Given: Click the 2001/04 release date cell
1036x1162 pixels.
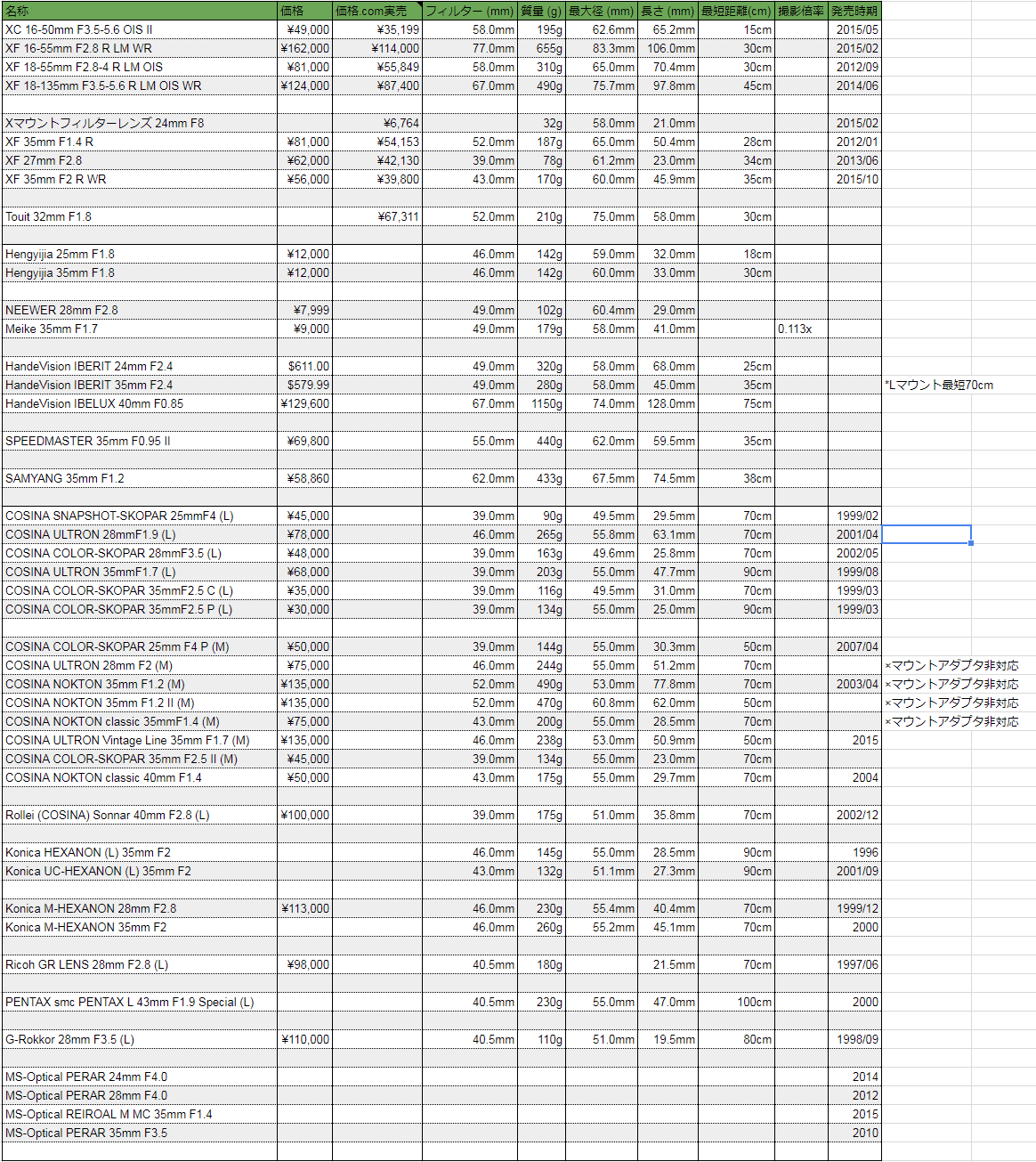Looking at the screenshot, I should tap(854, 534).
